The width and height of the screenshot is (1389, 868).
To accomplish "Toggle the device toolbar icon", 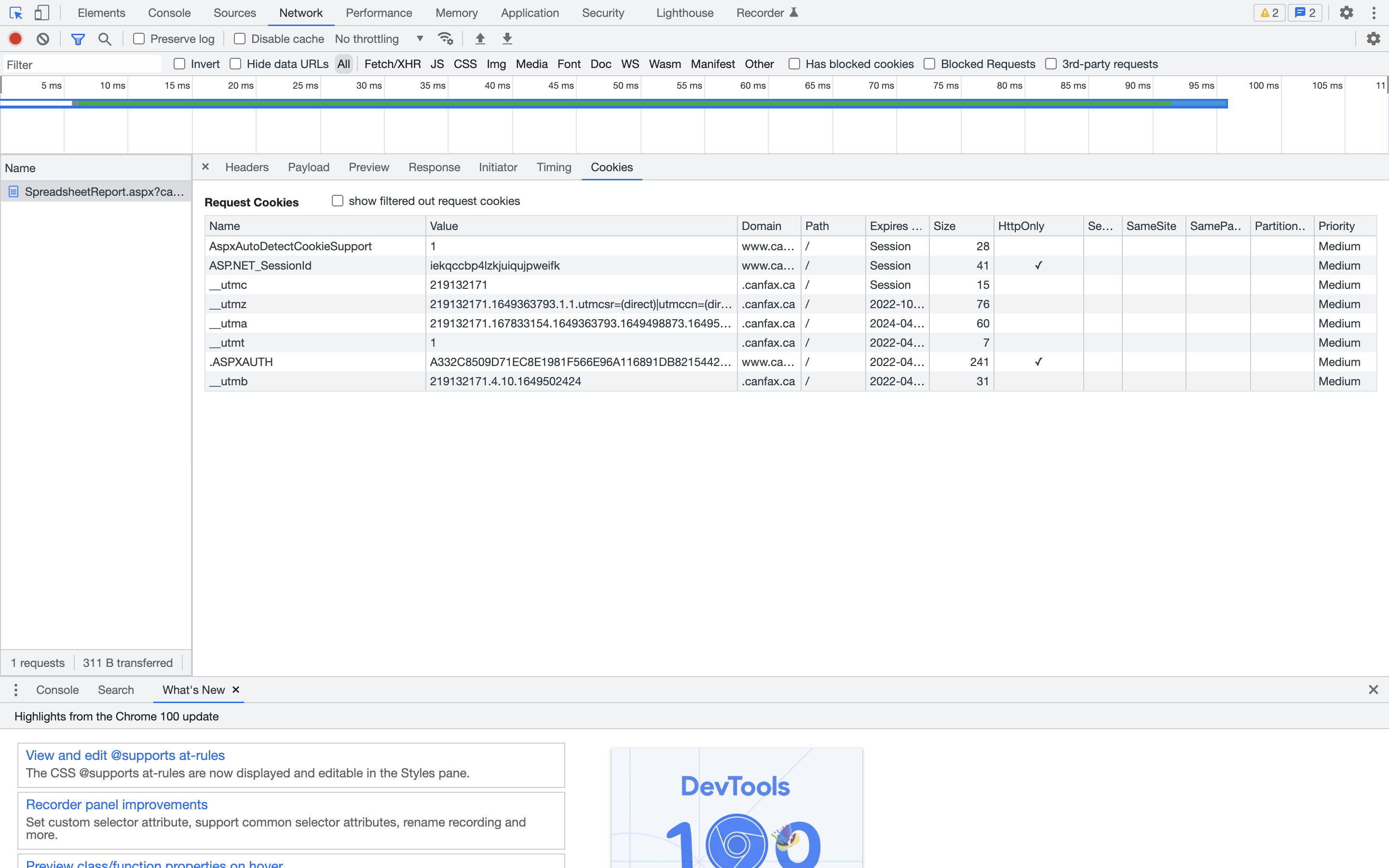I will [x=41, y=13].
